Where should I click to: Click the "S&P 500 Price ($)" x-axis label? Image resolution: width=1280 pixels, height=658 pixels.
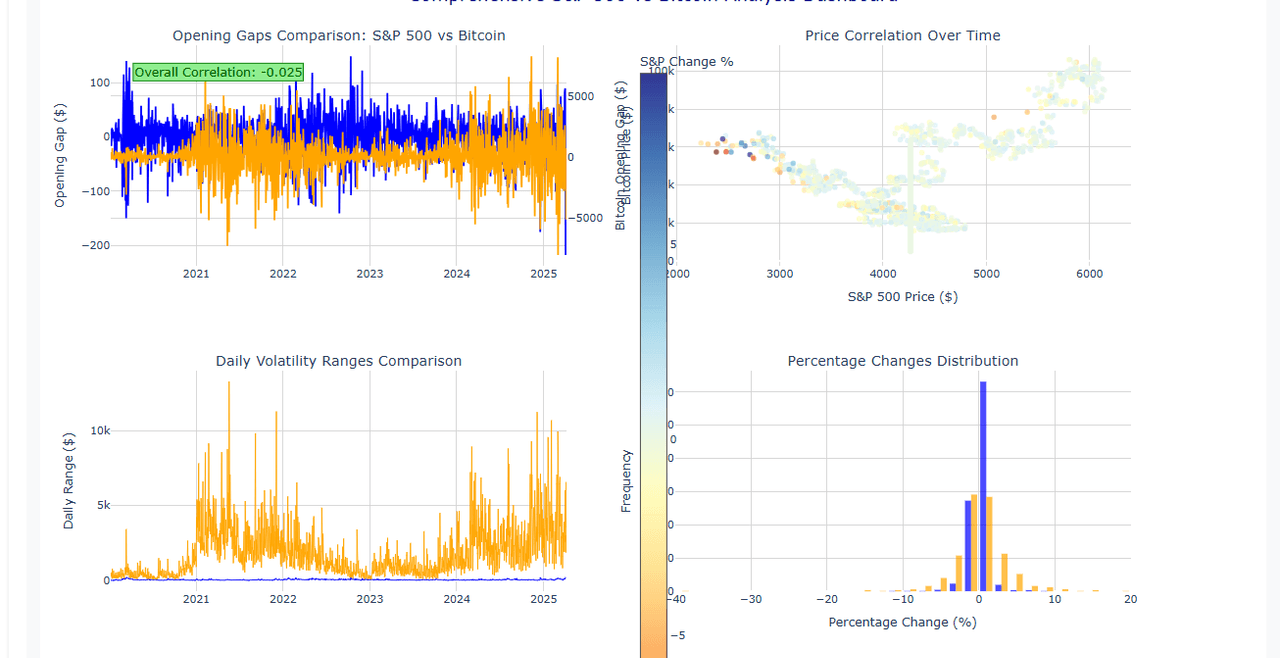[x=903, y=297]
